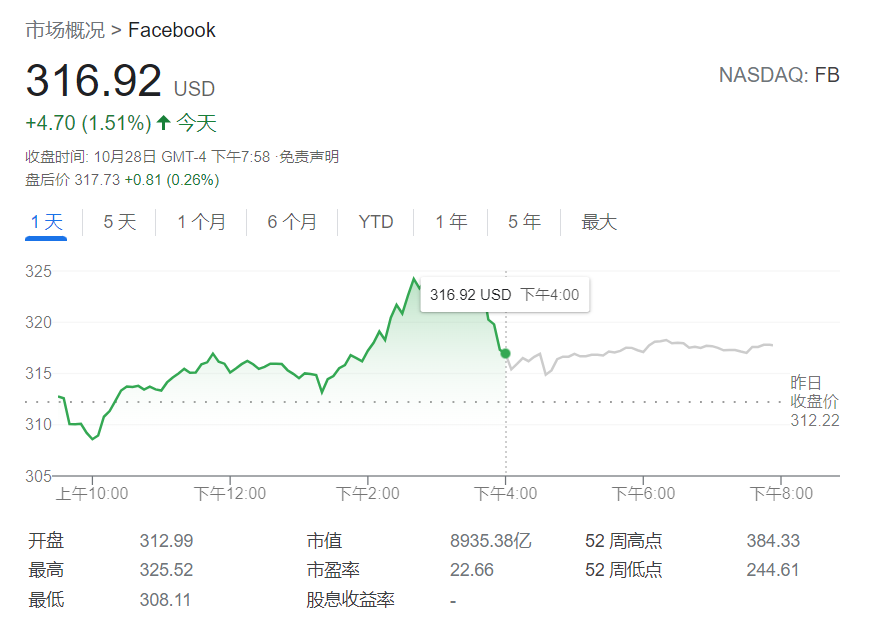Click the NASDAQ: FB ticker label
The image size is (878, 635).
[779, 75]
